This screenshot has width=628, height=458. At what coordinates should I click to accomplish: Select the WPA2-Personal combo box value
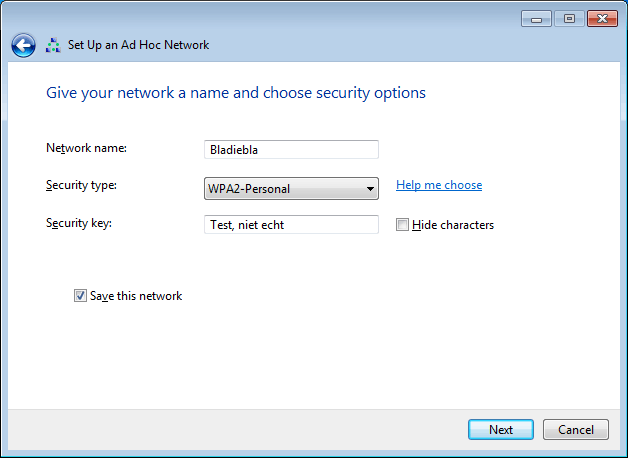click(283, 188)
